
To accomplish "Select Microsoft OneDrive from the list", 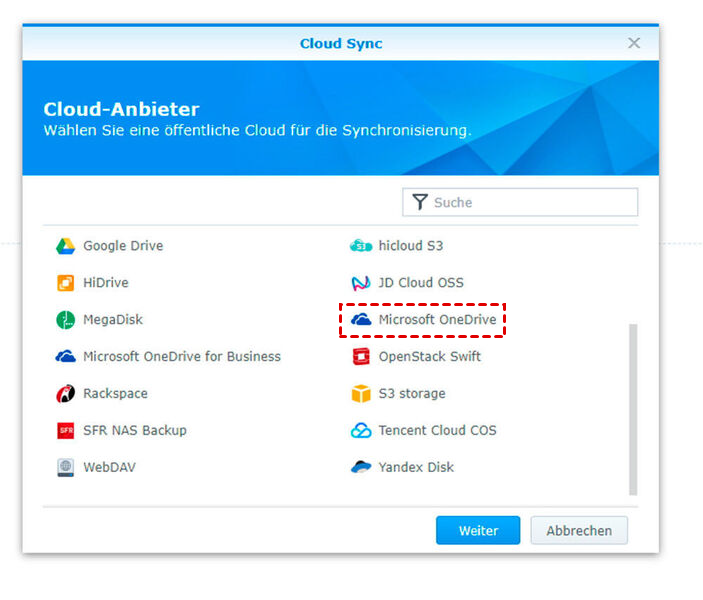I will click(x=436, y=320).
